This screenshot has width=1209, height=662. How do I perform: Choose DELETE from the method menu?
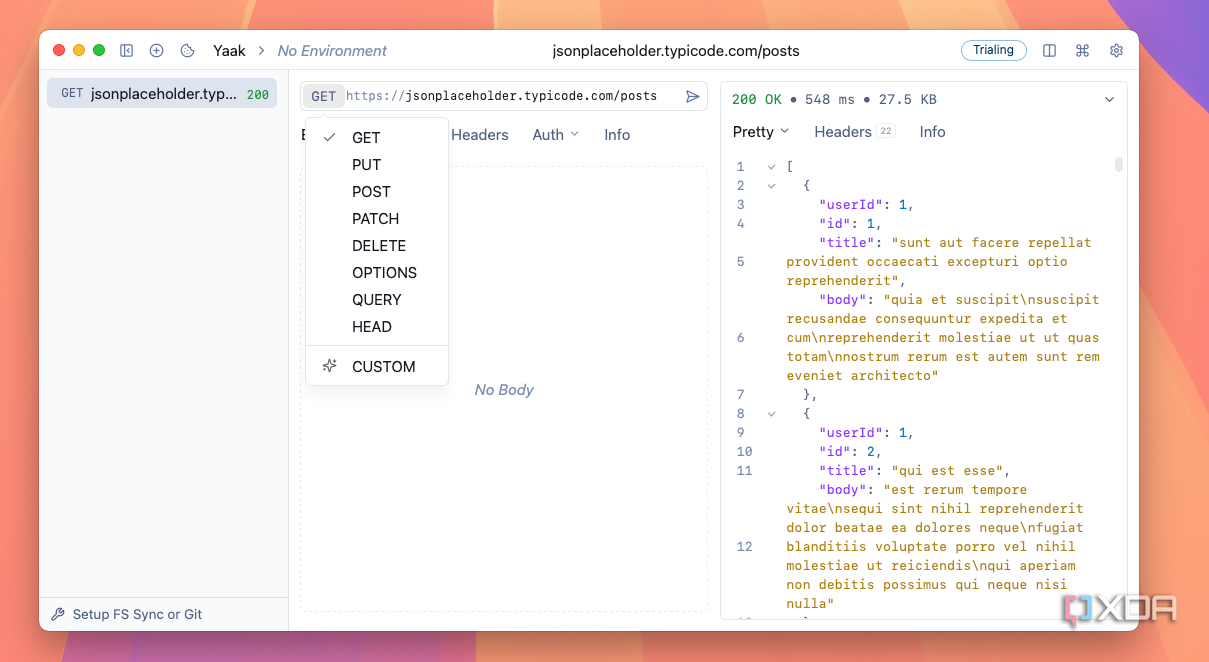[x=377, y=246]
